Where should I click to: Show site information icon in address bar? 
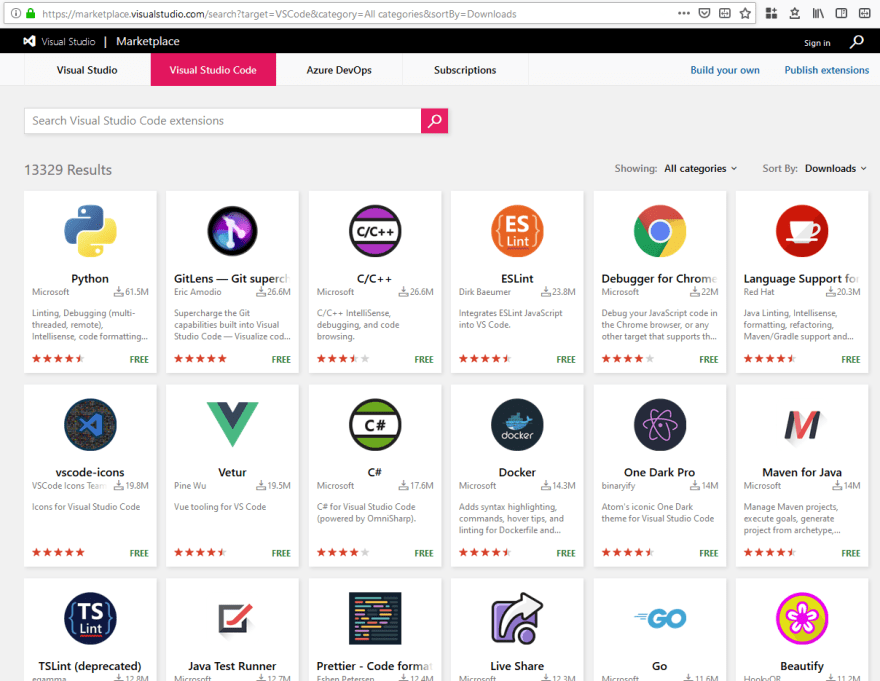[16, 13]
